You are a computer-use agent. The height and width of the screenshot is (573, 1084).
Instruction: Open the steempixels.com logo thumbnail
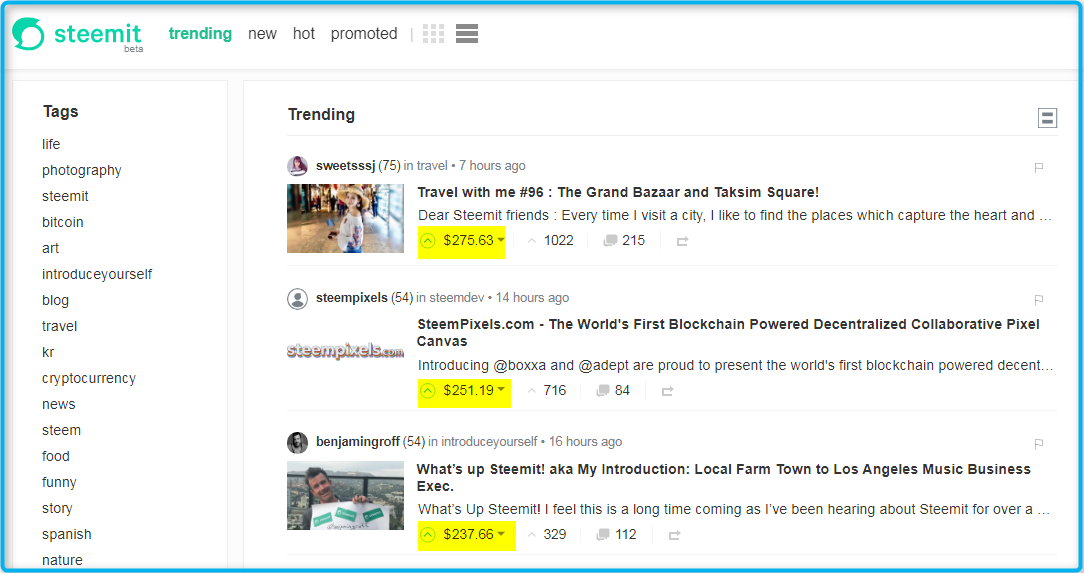click(x=346, y=351)
